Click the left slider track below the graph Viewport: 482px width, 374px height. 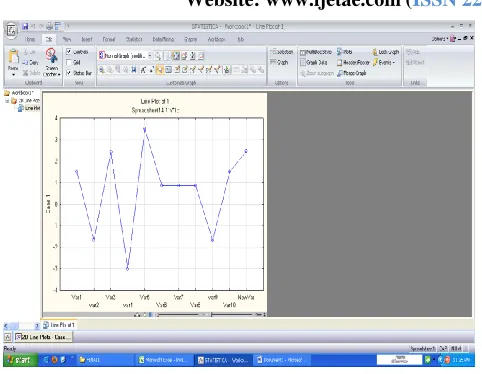(179, 314)
